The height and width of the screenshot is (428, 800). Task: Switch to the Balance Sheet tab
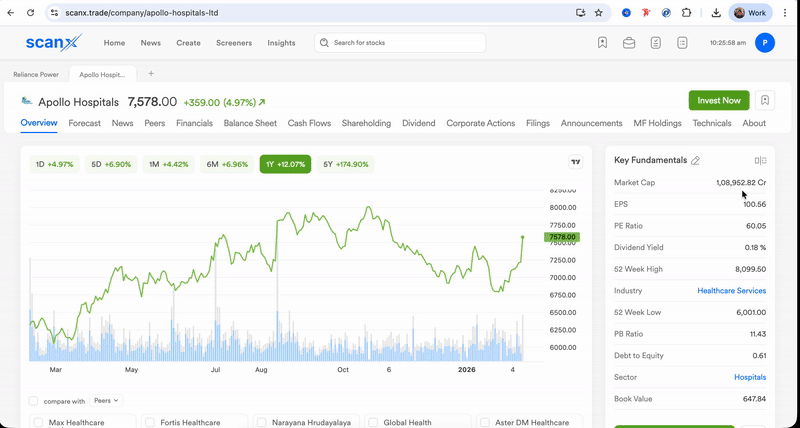coord(250,123)
